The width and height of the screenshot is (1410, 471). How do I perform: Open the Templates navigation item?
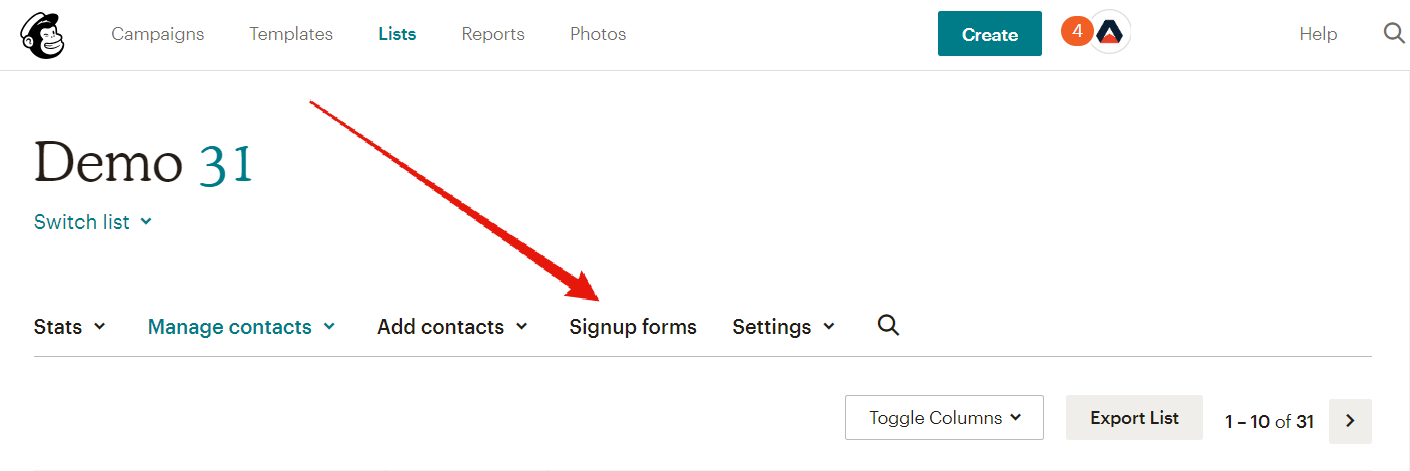pos(291,34)
